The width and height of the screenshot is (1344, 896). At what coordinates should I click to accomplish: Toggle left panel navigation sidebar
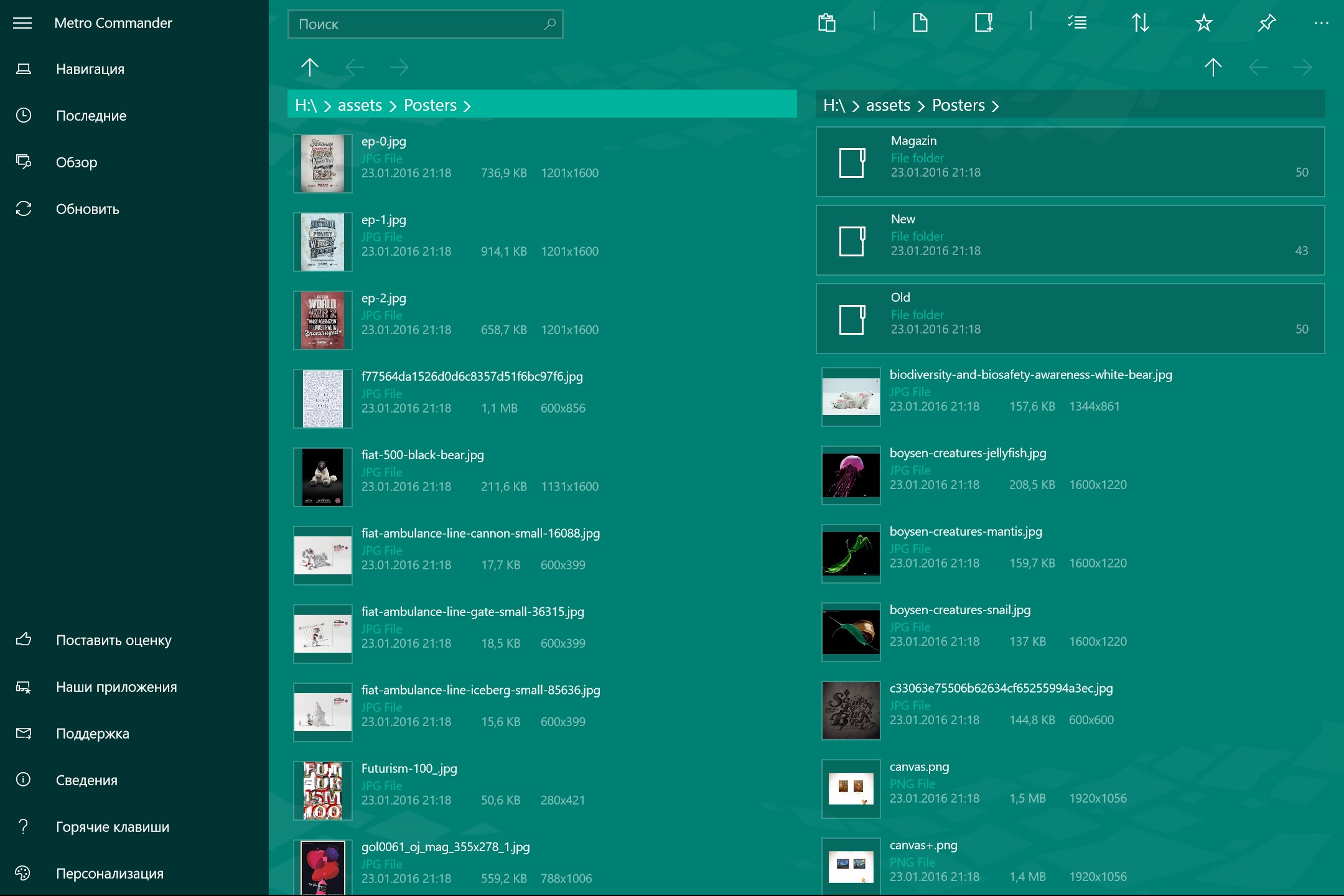tap(25, 22)
